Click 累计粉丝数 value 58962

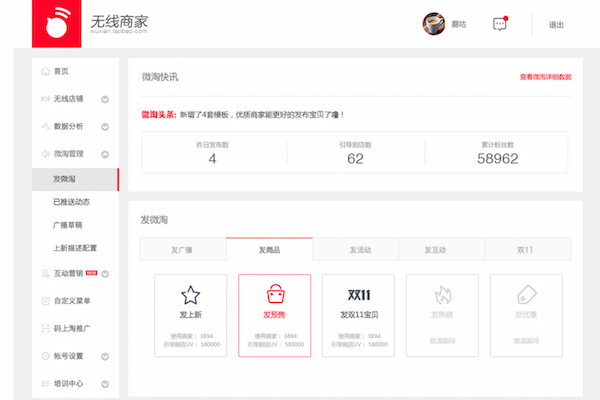pos(497,159)
